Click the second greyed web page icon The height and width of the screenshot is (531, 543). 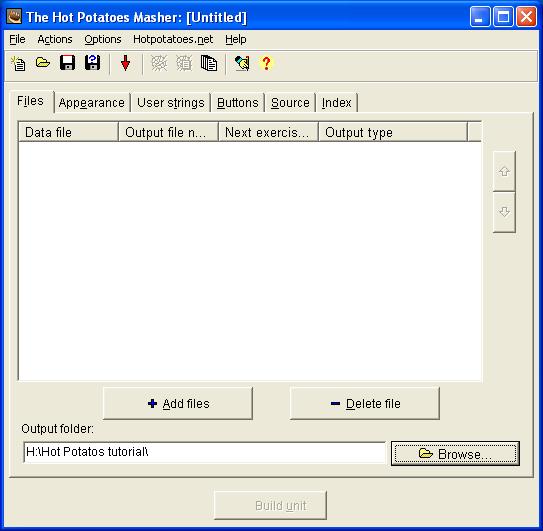[x=184, y=63]
